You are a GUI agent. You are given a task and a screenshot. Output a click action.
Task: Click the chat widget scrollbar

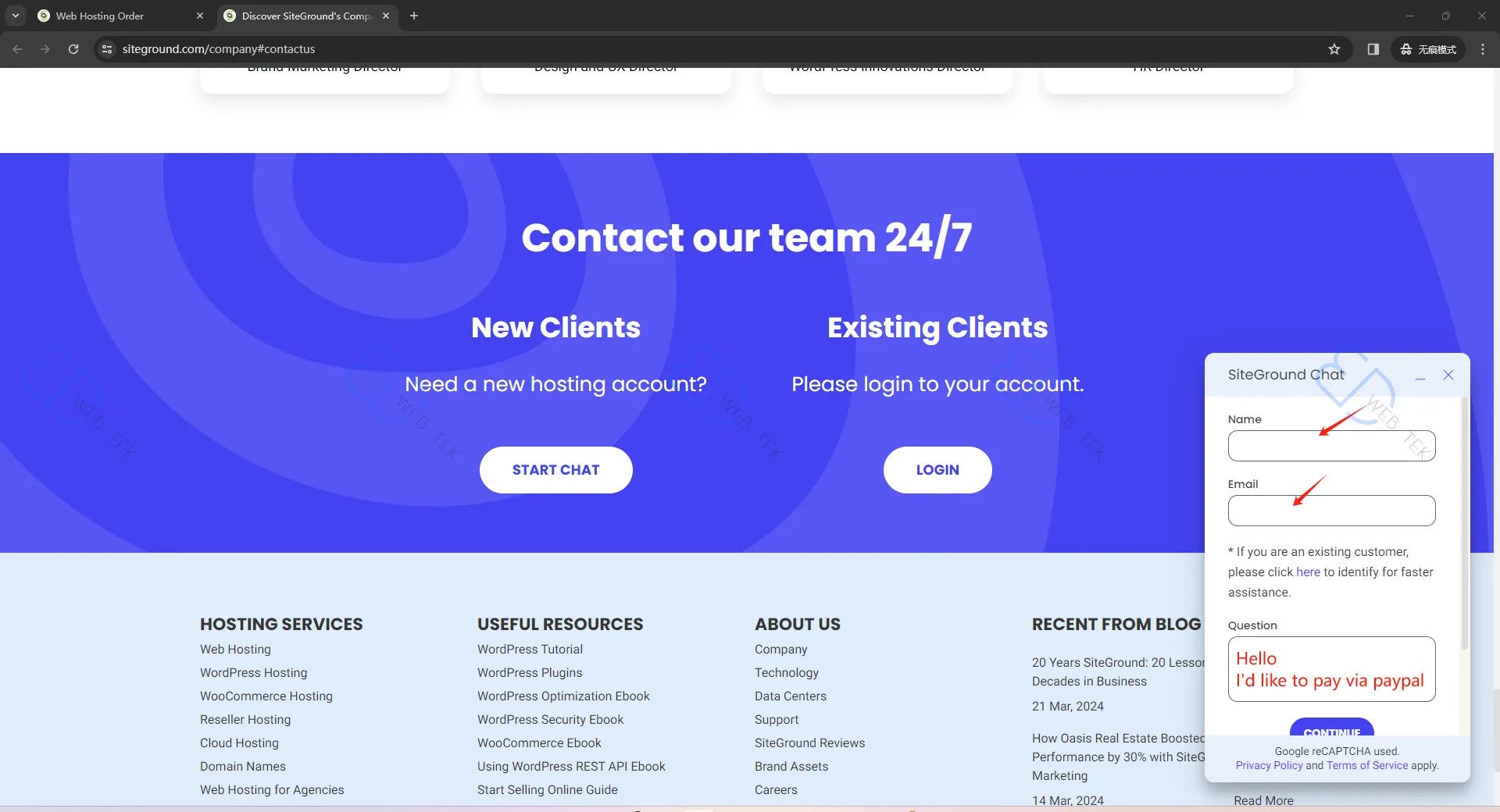tap(1465, 523)
